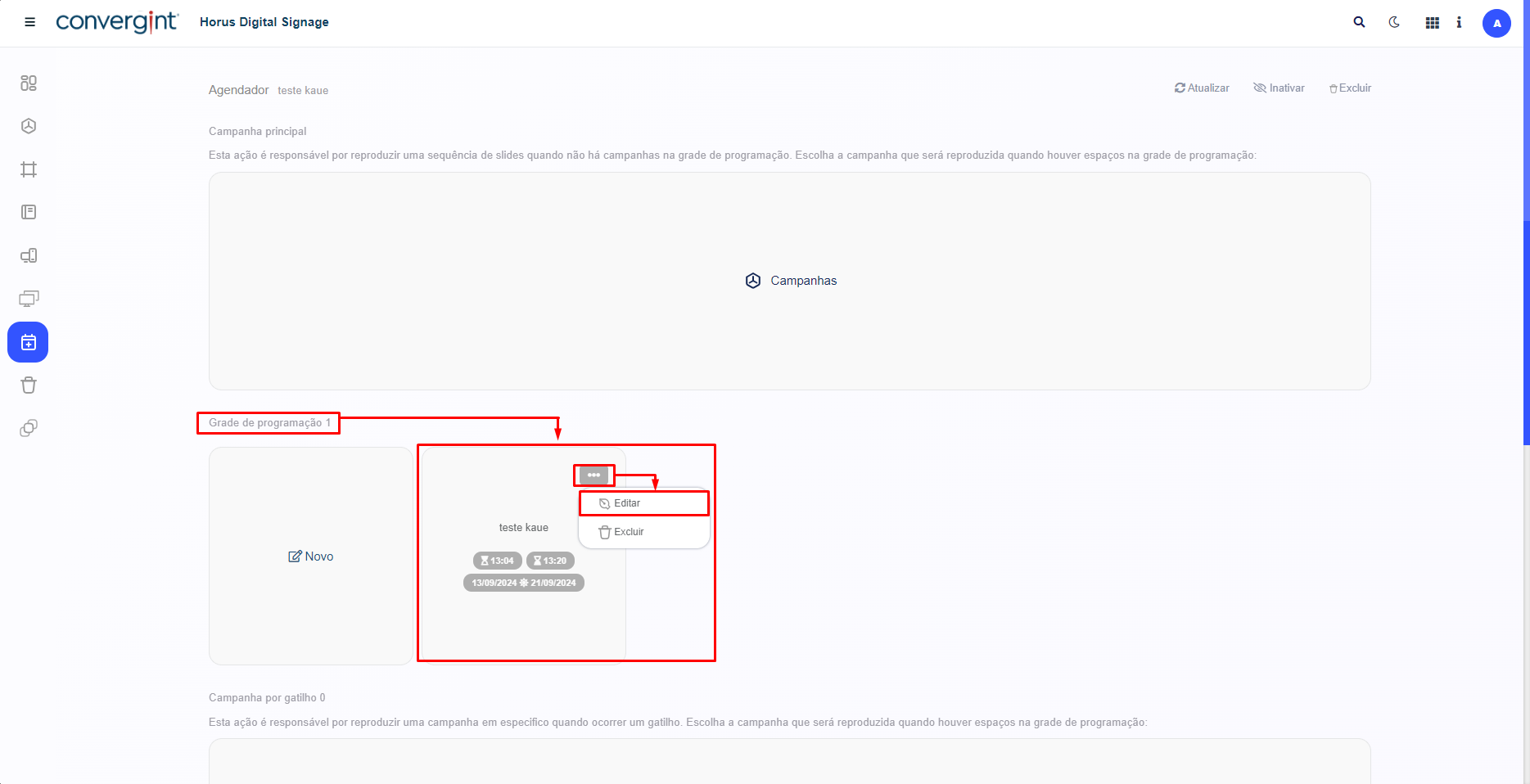Click Atualizar to refresh scheduler
The image size is (1530, 784).
1202,88
